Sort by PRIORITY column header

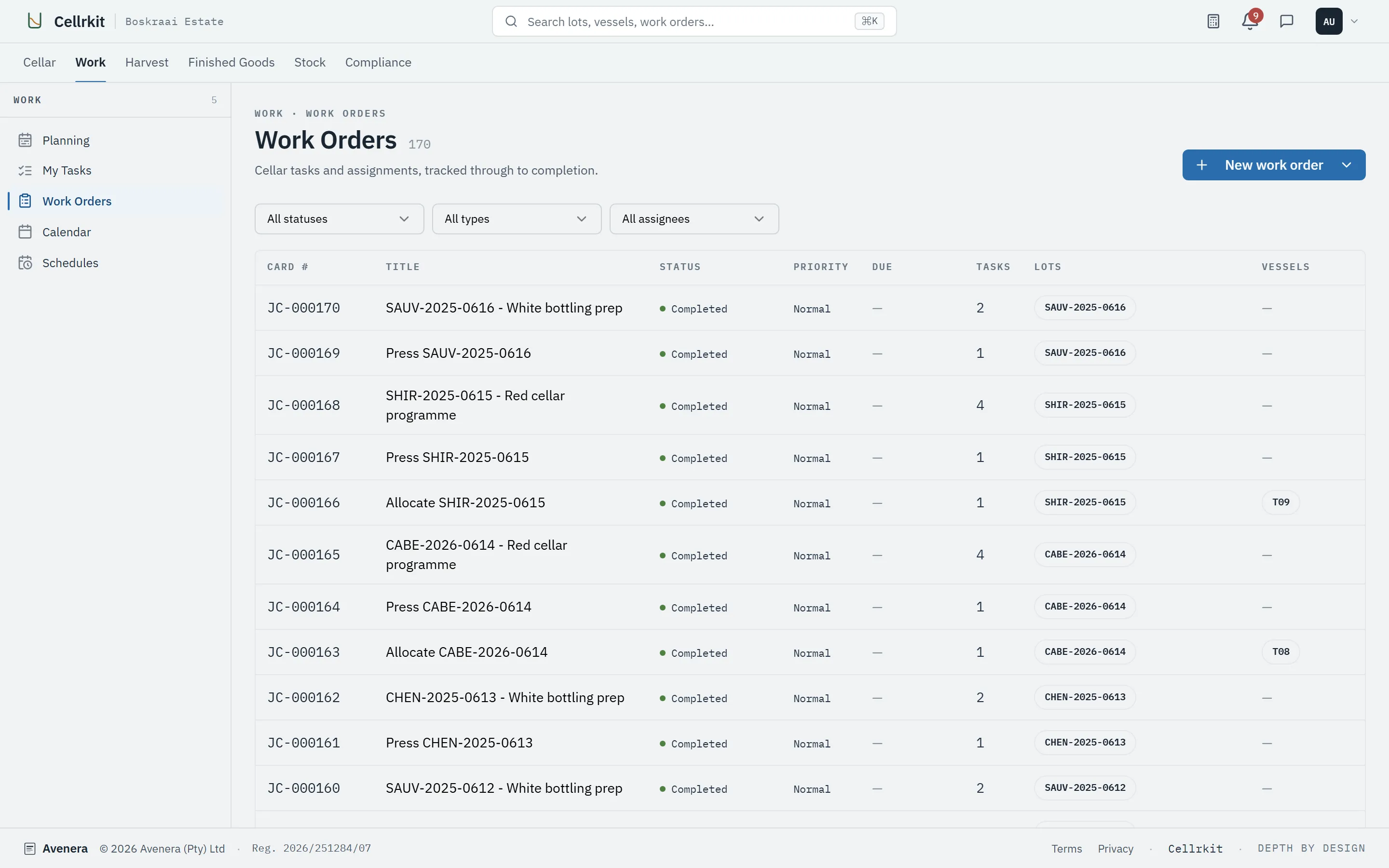click(821, 267)
